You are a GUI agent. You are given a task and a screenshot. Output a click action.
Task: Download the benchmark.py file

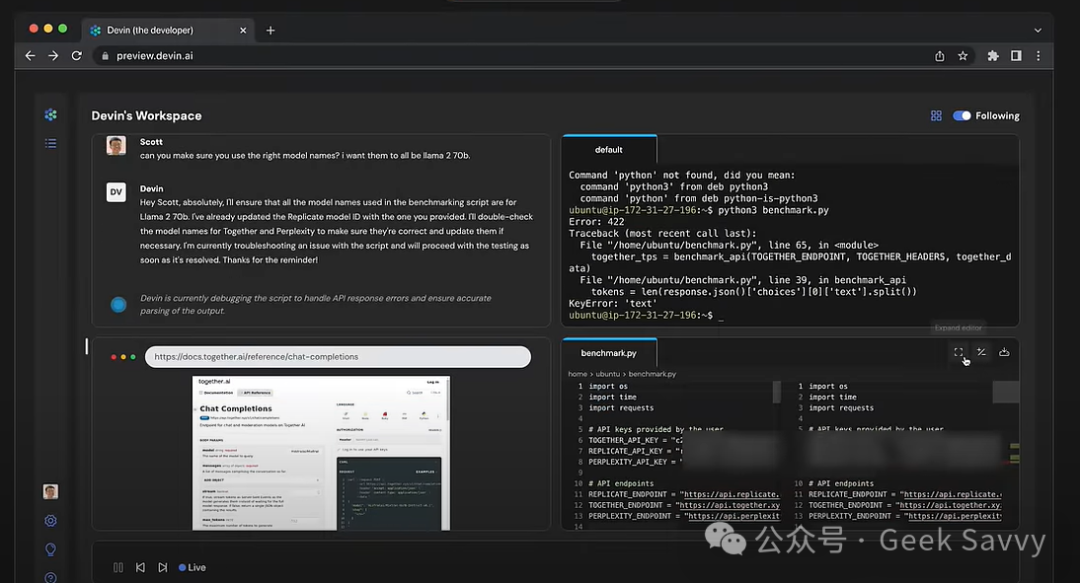coord(1004,352)
